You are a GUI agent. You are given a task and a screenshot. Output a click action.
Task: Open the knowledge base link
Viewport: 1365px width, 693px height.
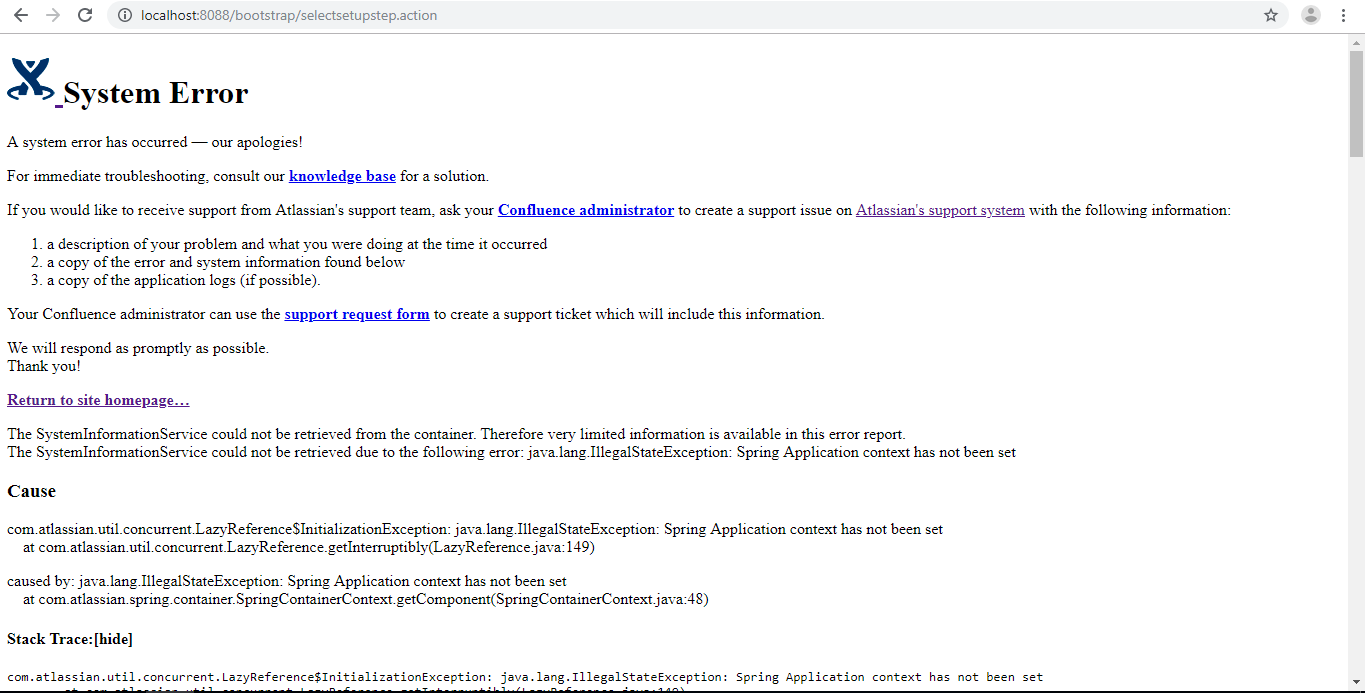342,176
